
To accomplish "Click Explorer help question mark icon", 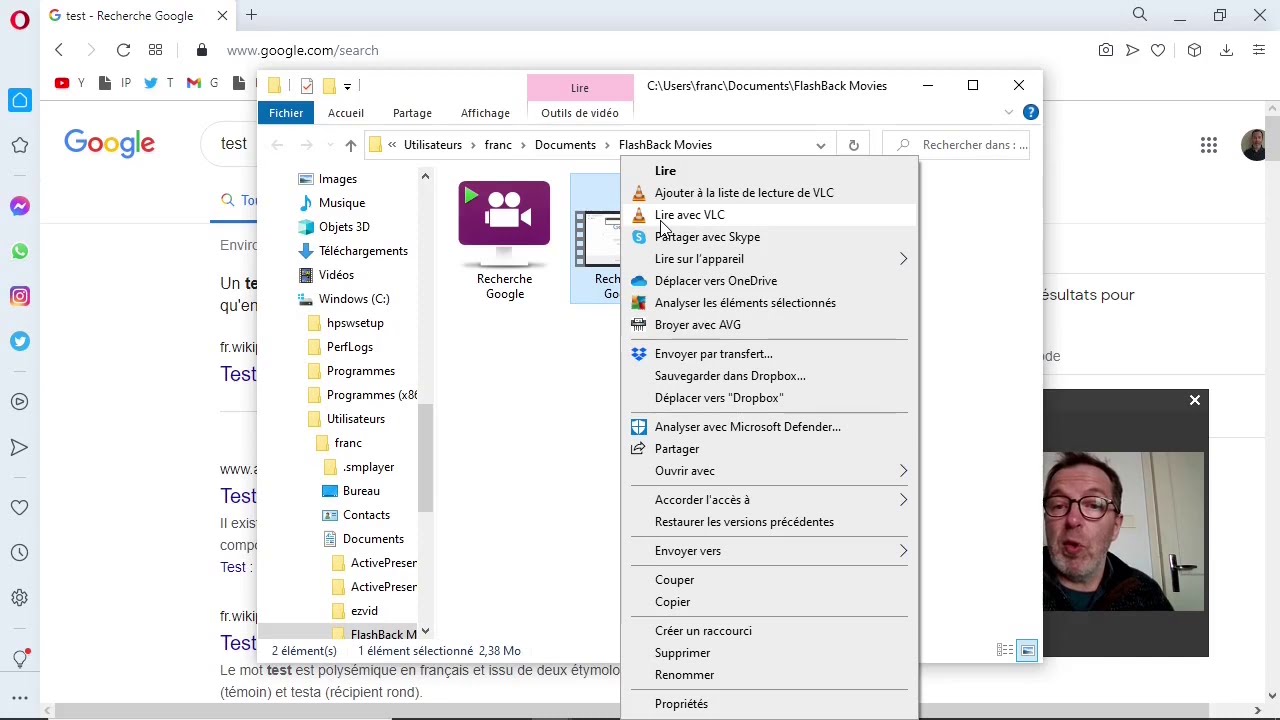I will [x=1031, y=112].
